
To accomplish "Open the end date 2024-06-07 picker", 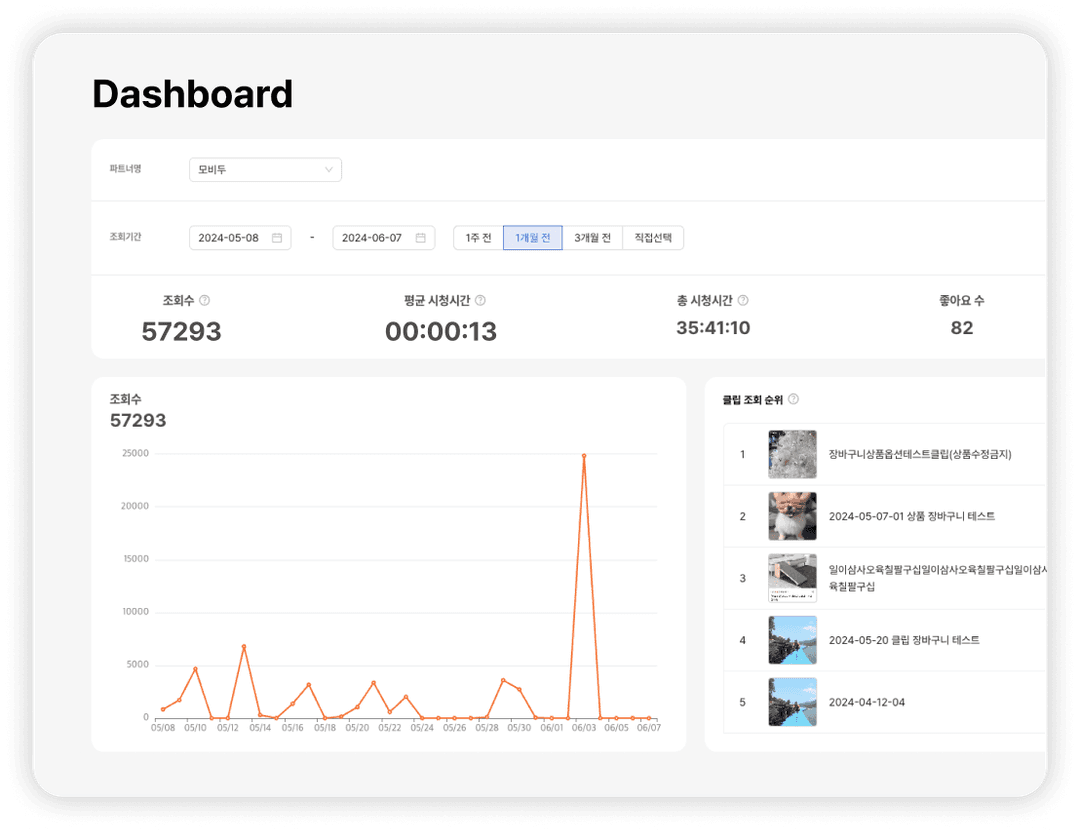I will (383, 237).
